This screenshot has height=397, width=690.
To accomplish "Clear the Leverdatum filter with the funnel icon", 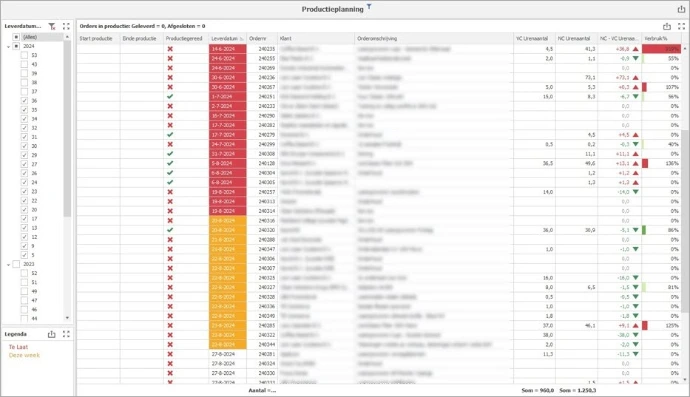I will pyautogui.click(x=52, y=26).
